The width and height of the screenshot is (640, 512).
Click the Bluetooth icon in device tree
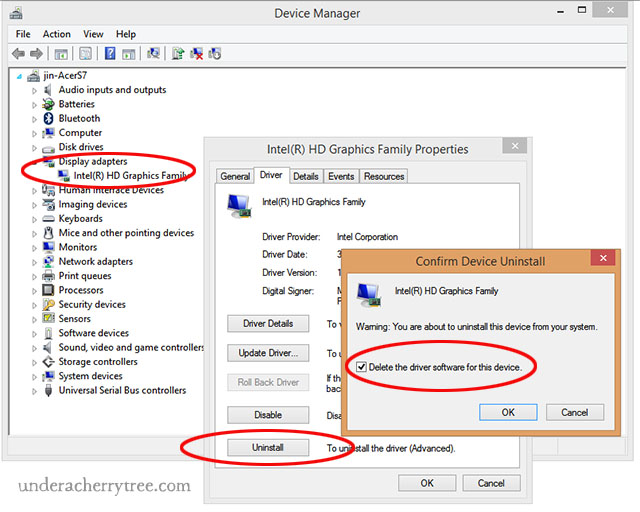click(49, 118)
